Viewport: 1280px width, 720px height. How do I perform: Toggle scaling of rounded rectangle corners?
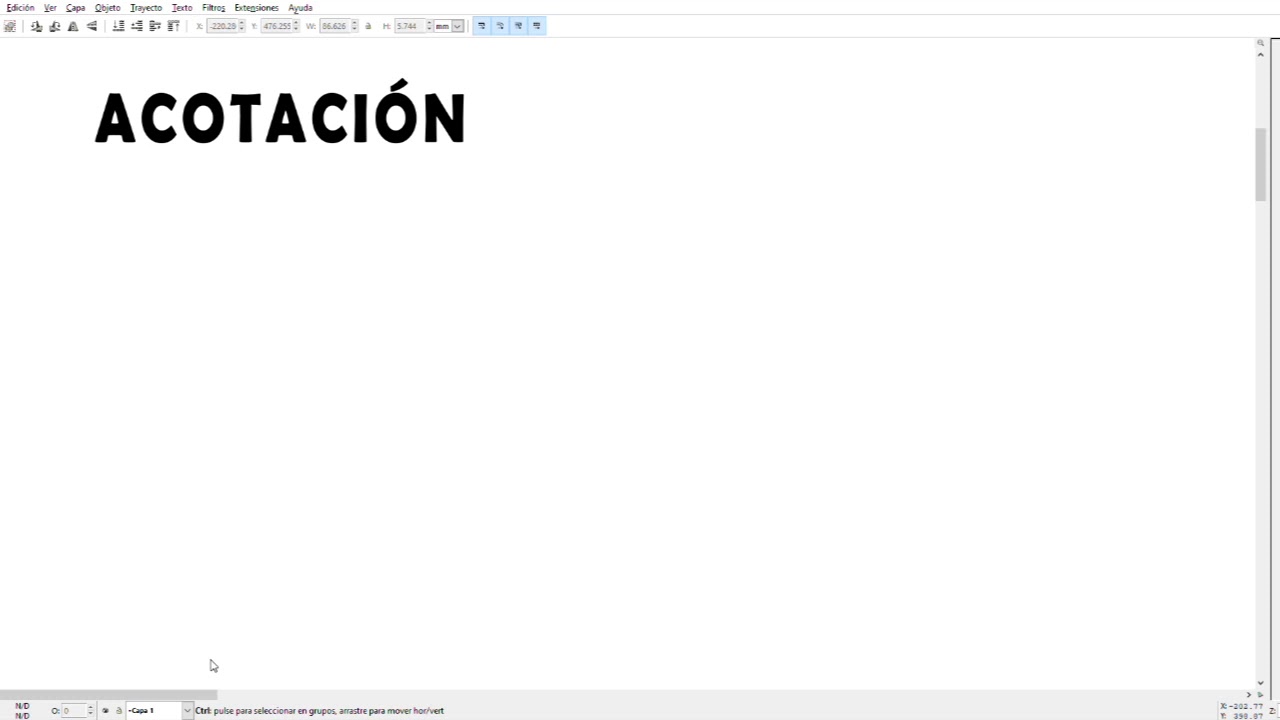click(500, 26)
